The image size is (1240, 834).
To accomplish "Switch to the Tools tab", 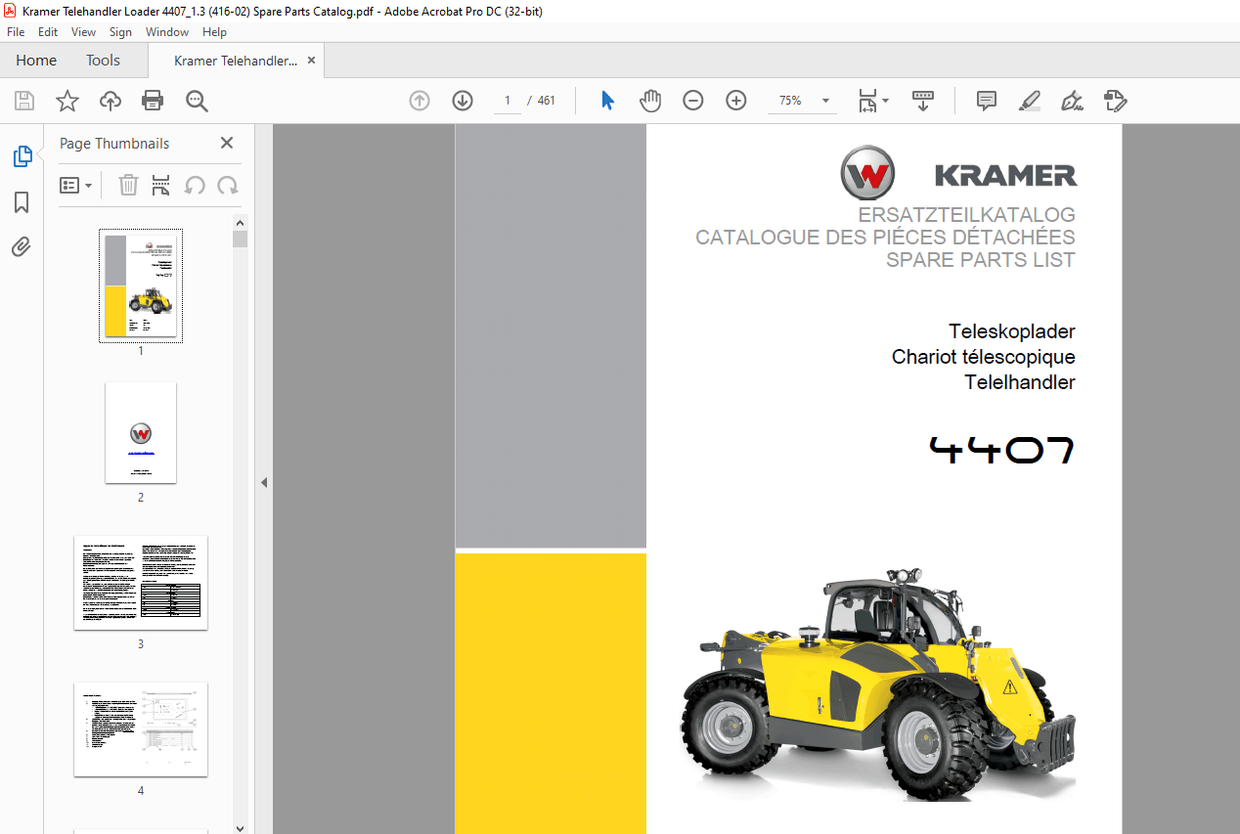I will pyautogui.click(x=102, y=60).
